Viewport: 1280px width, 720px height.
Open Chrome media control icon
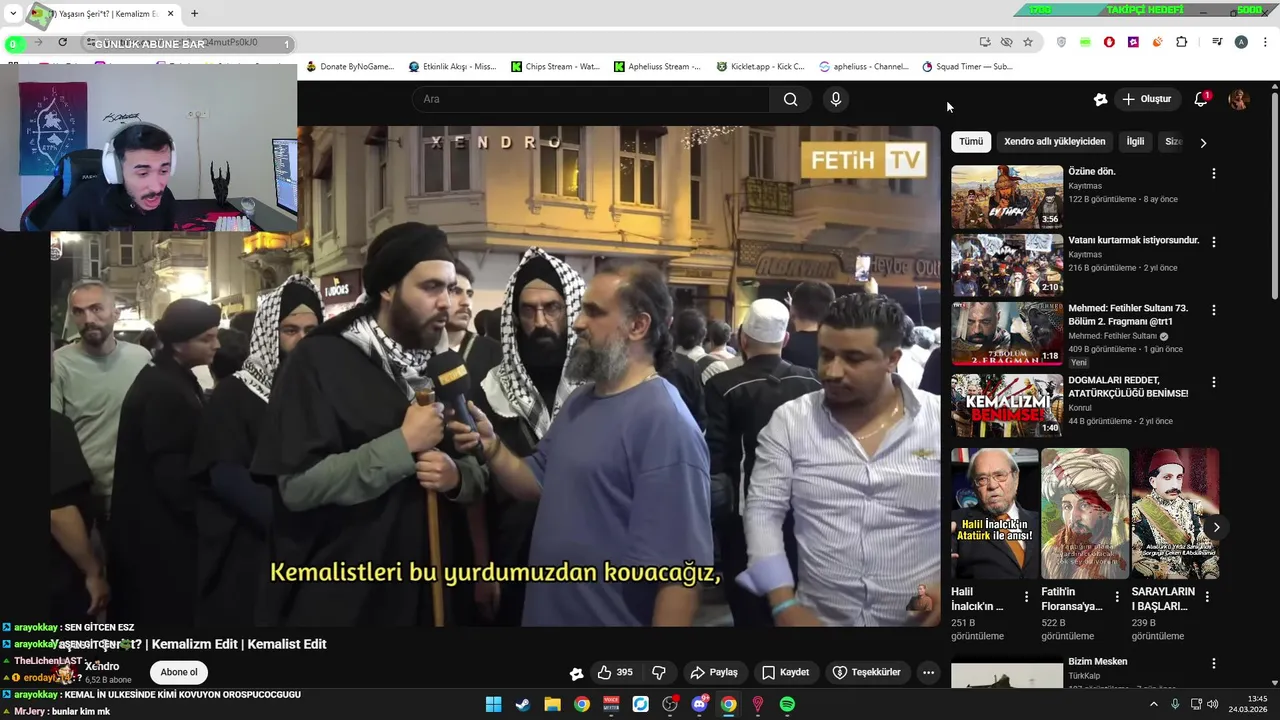click(1217, 42)
